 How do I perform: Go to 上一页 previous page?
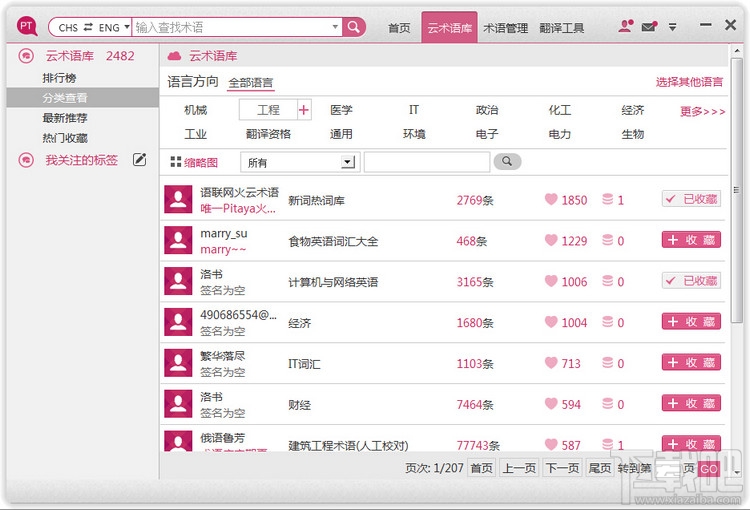coord(519,468)
